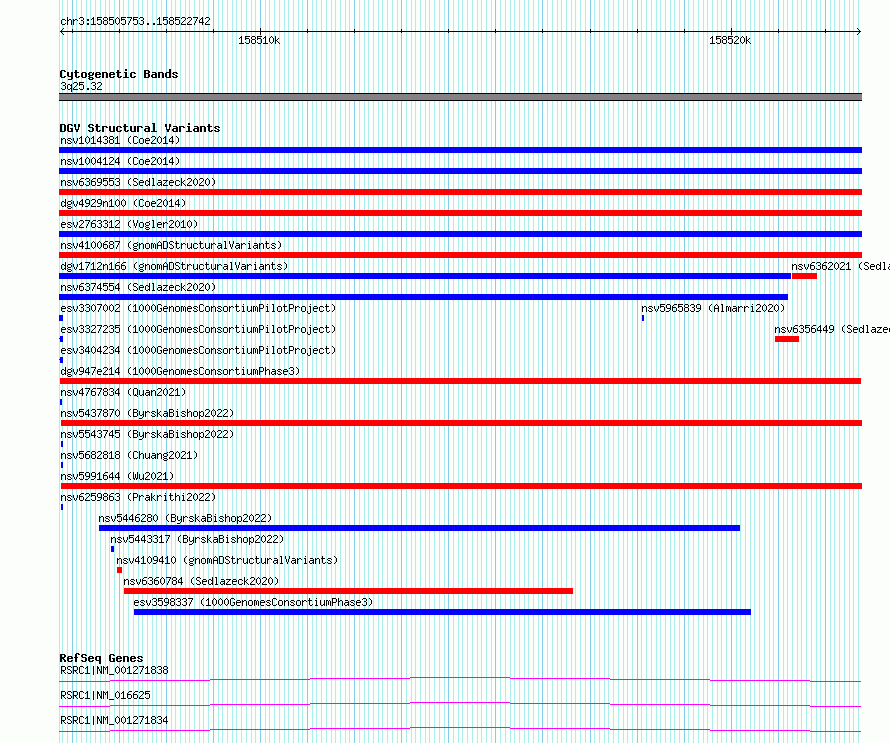Click the 3q25.32 cytogenetic band bar
This screenshot has width=890, height=743.
pyautogui.click(x=460, y=97)
